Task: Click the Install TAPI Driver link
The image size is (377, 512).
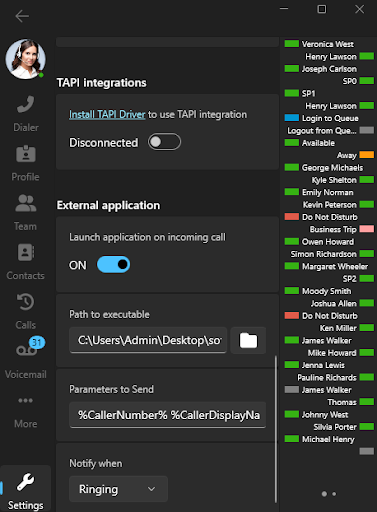Action: (107, 114)
